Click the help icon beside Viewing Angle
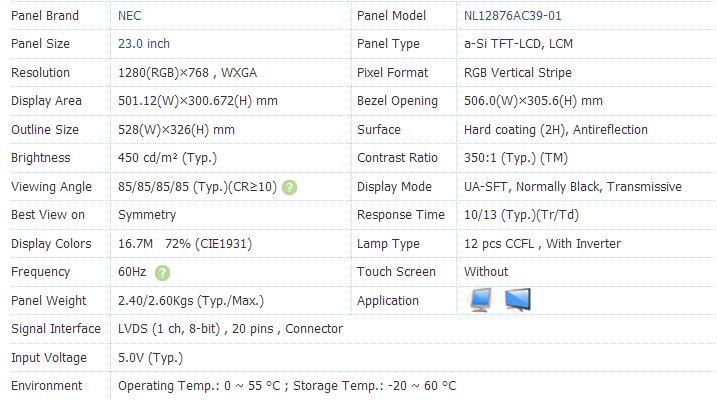Screen dimensions: 717x400 (x=289, y=187)
